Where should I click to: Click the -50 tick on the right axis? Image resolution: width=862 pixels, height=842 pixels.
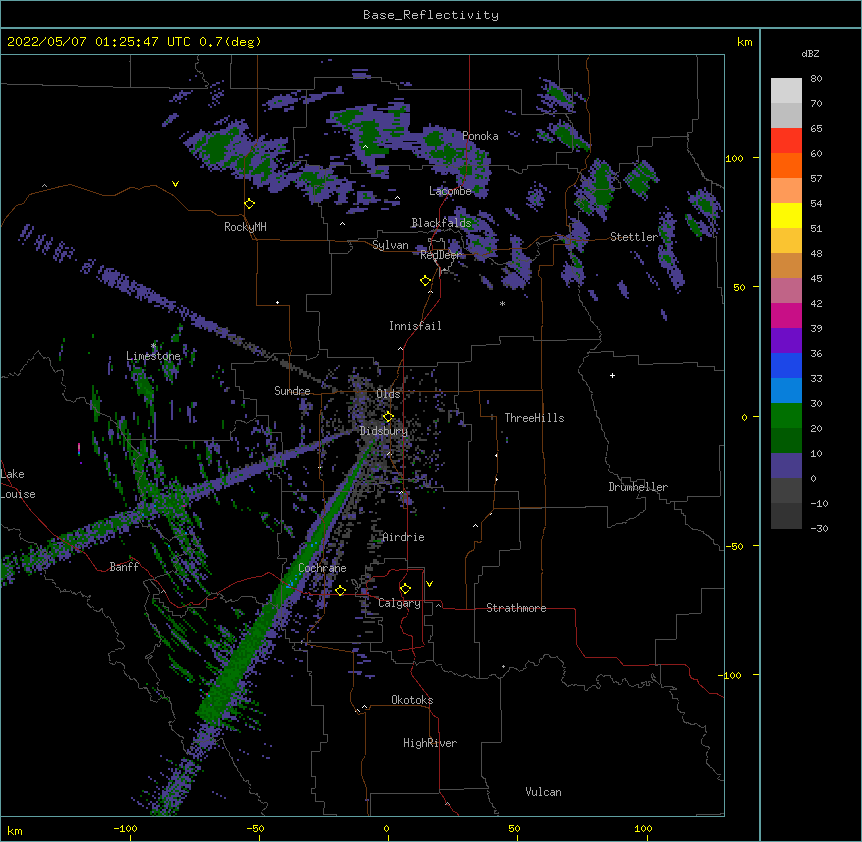734,546
